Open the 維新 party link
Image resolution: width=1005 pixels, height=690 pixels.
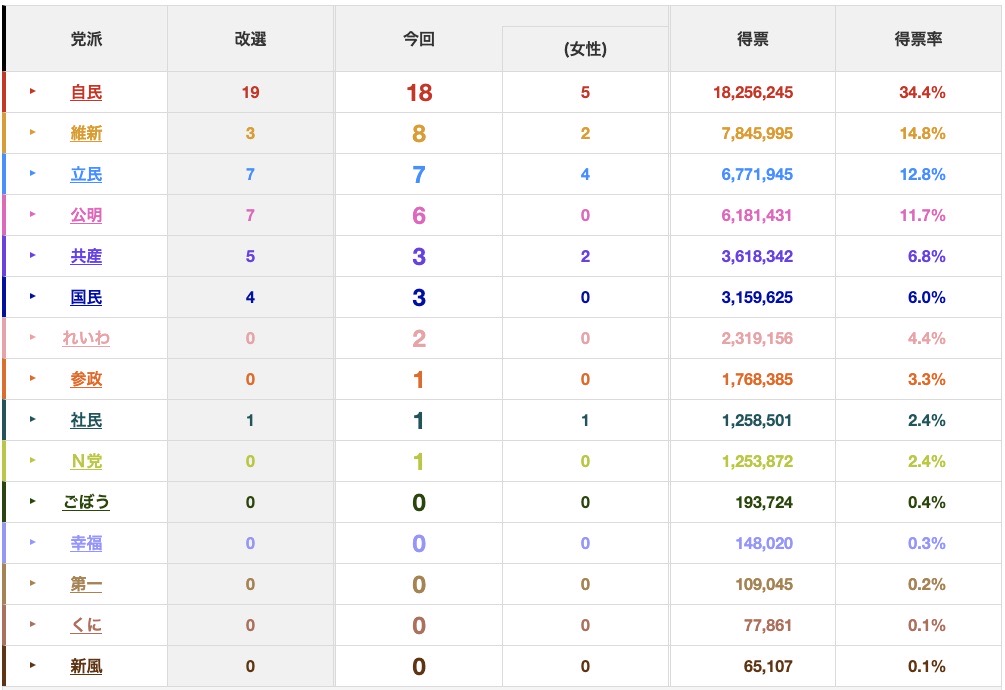coord(86,134)
